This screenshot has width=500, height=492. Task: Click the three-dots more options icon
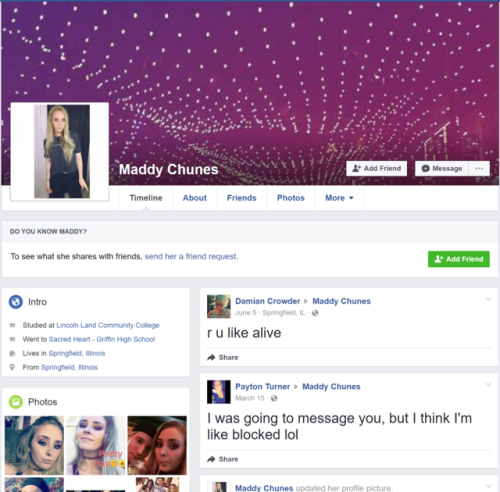pyautogui.click(x=479, y=169)
